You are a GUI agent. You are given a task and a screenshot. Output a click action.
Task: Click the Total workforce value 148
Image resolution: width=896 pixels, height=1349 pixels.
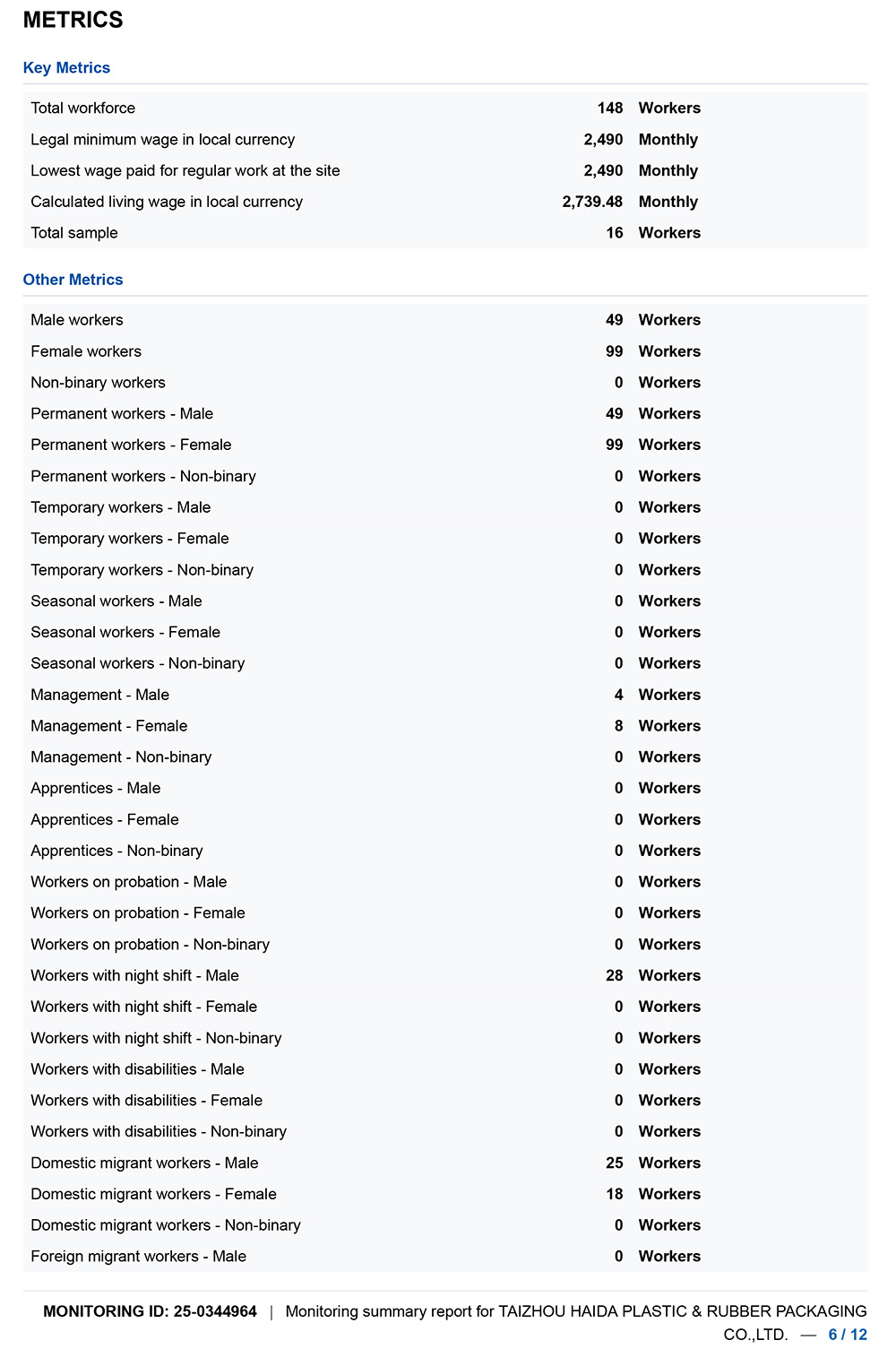610,108
